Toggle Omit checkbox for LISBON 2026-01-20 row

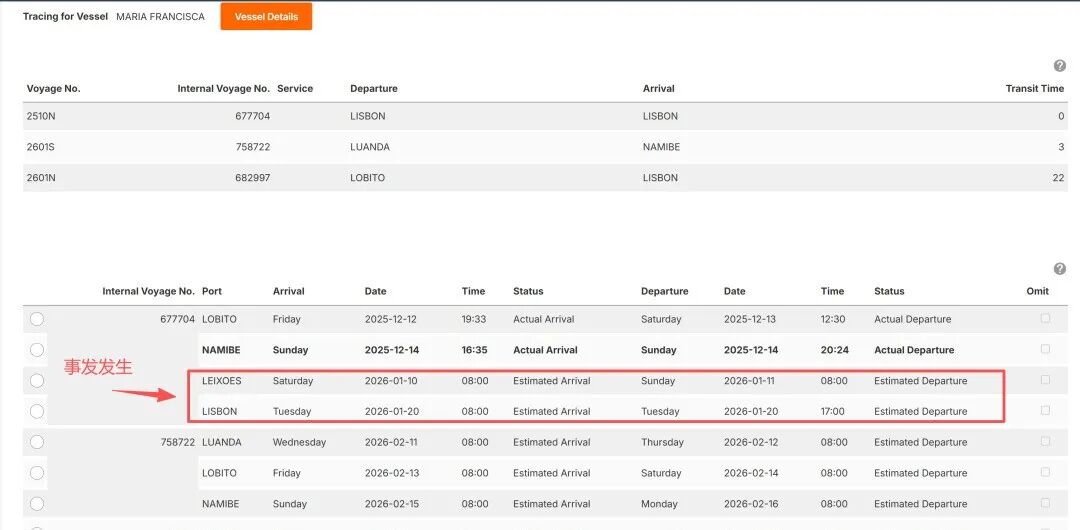[1046, 410]
